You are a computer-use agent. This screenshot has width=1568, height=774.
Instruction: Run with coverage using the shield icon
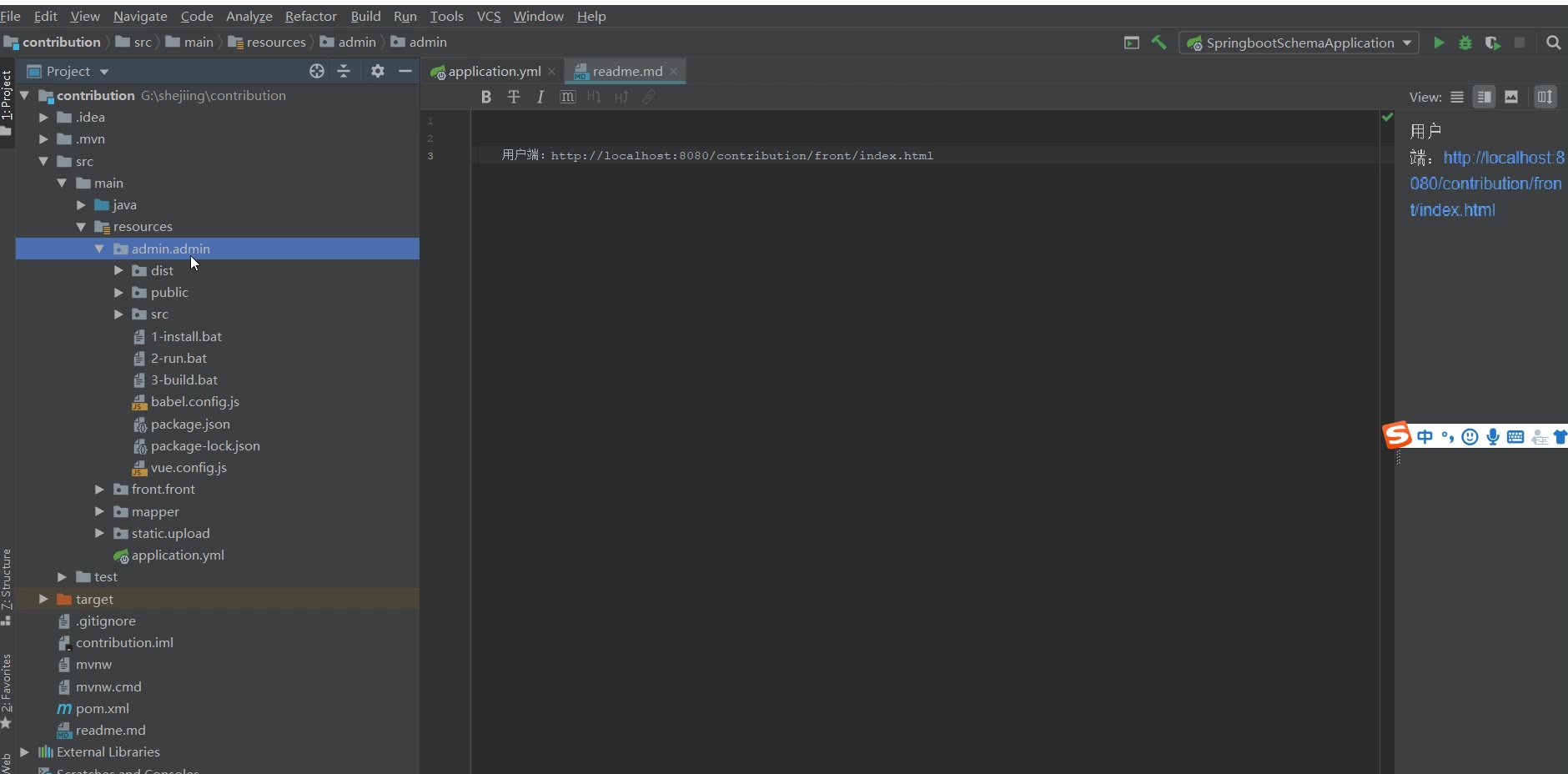(1493, 43)
